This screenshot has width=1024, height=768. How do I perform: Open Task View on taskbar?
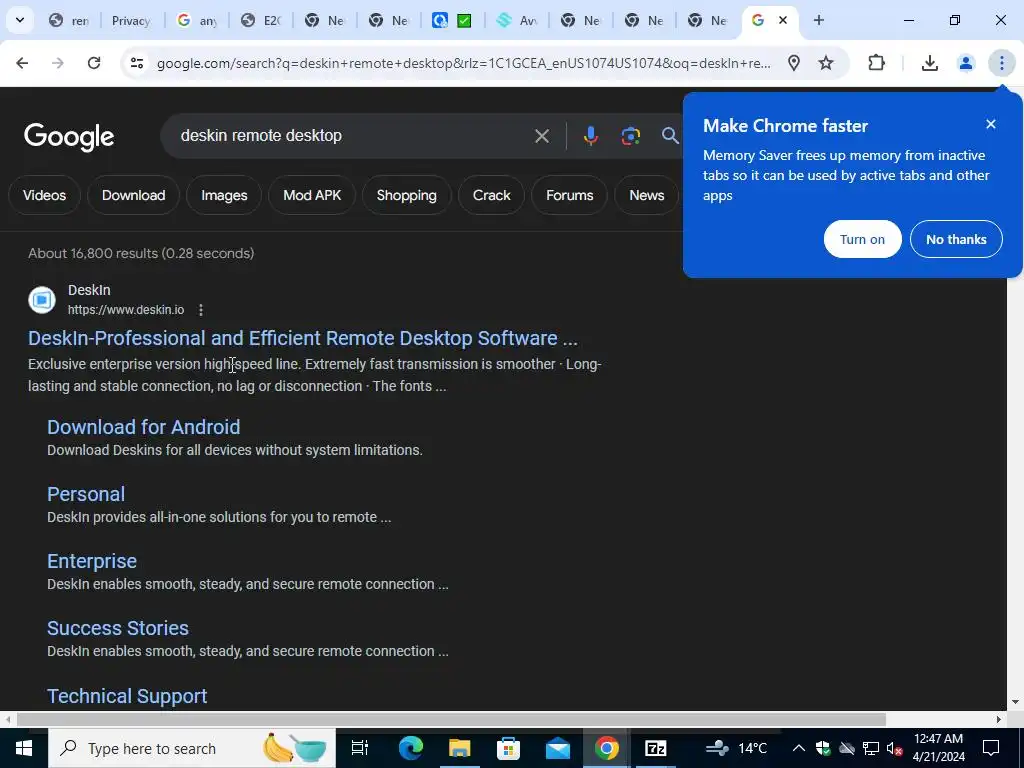(x=360, y=748)
